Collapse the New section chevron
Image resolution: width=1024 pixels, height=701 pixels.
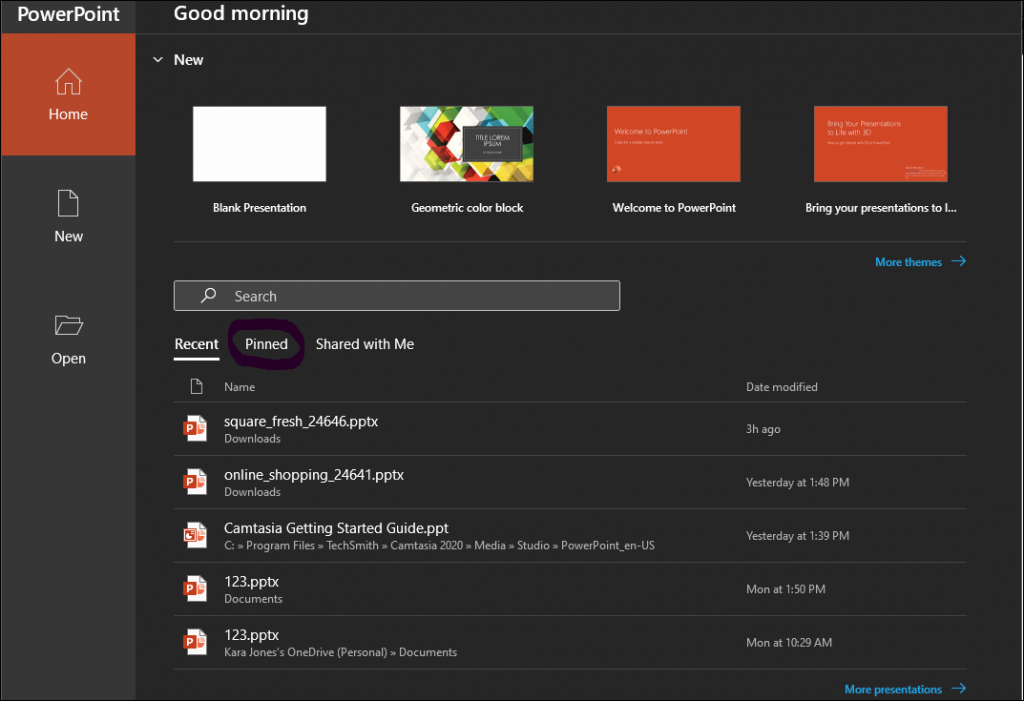click(x=158, y=59)
